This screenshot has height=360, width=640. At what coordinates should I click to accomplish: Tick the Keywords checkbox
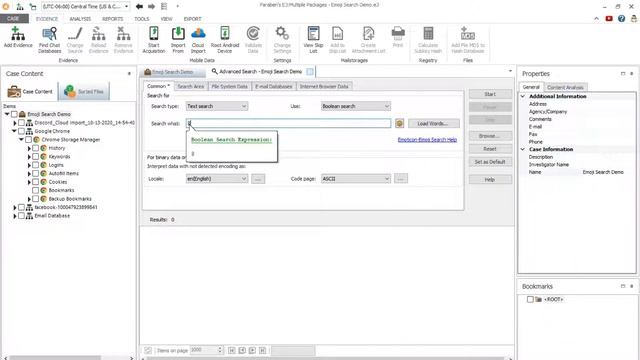[36, 156]
